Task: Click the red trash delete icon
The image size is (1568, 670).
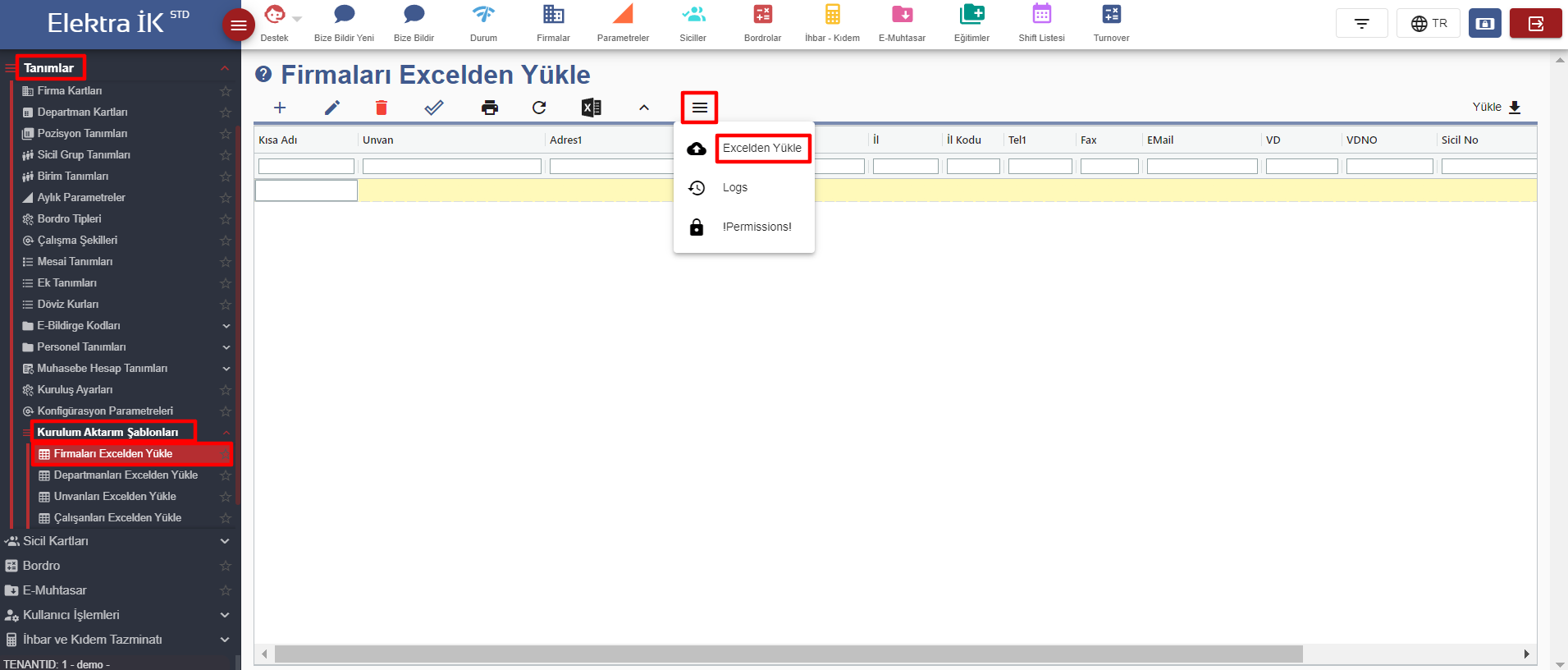Action: pos(382,108)
